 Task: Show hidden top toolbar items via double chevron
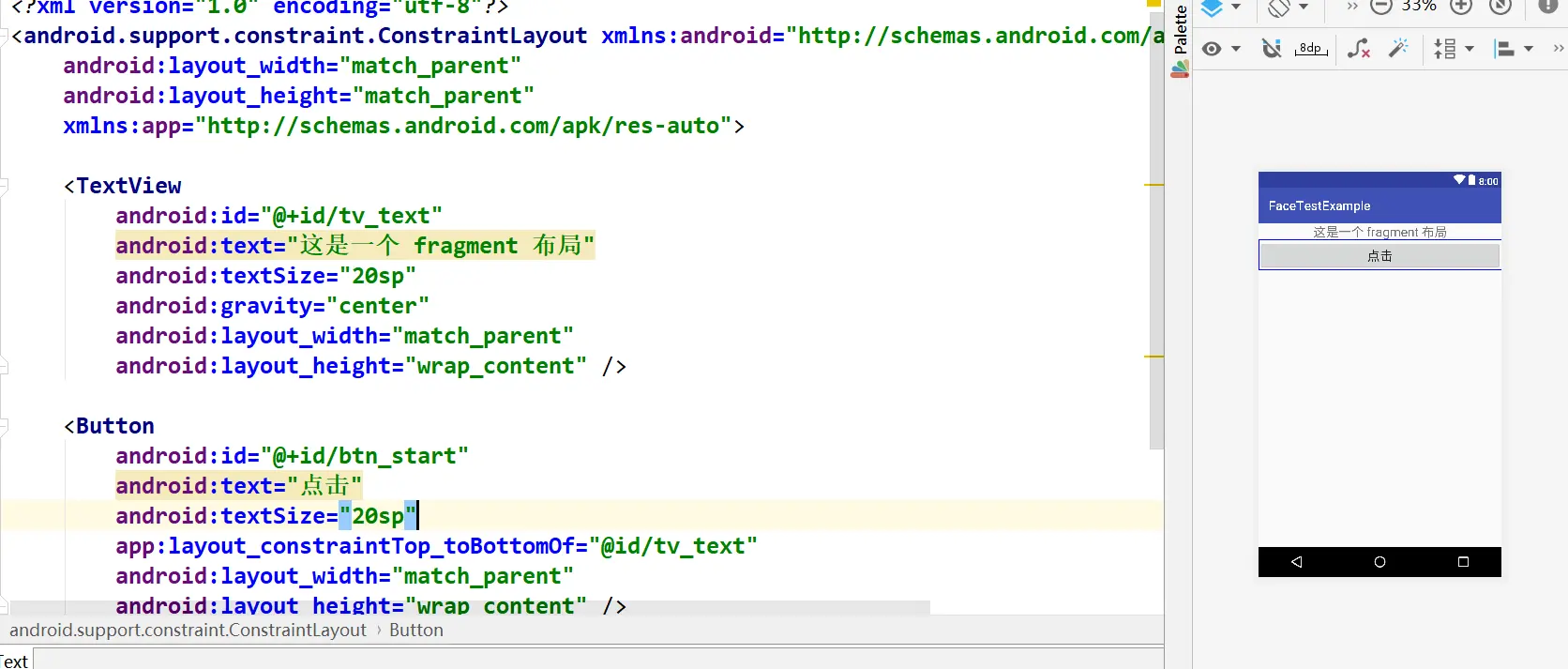point(1351,7)
